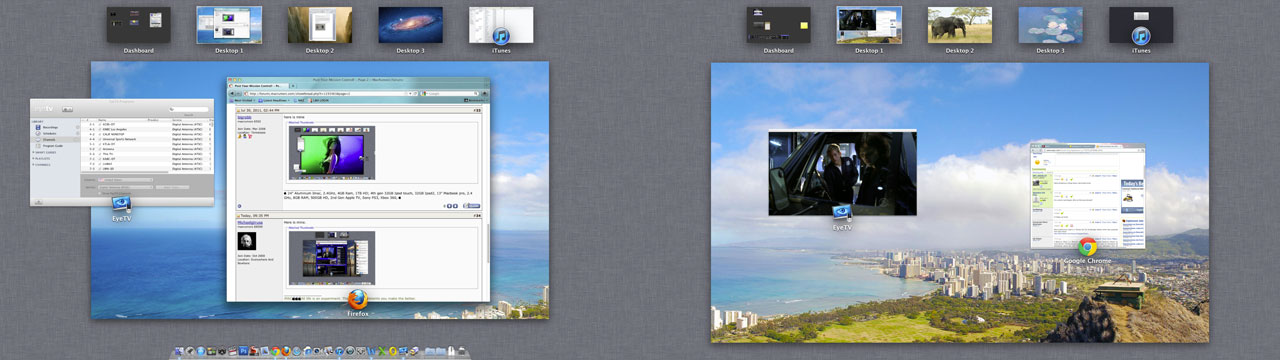
Task: Launch Photoshop from the Dock
Action: pyautogui.click(x=244, y=351)
